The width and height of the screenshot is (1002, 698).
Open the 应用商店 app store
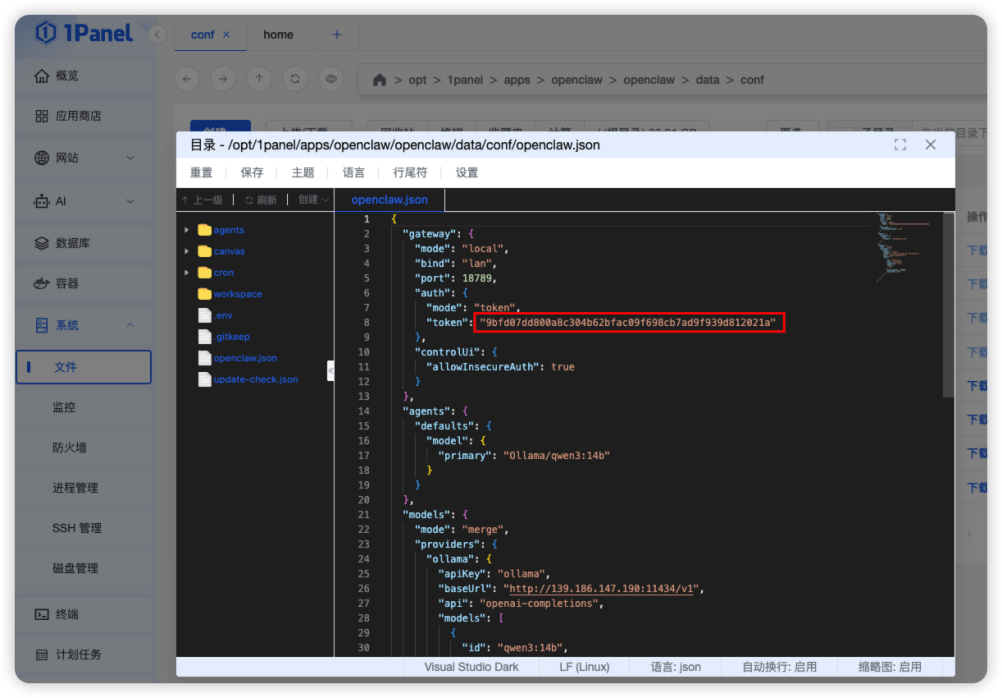click(84, 116)
